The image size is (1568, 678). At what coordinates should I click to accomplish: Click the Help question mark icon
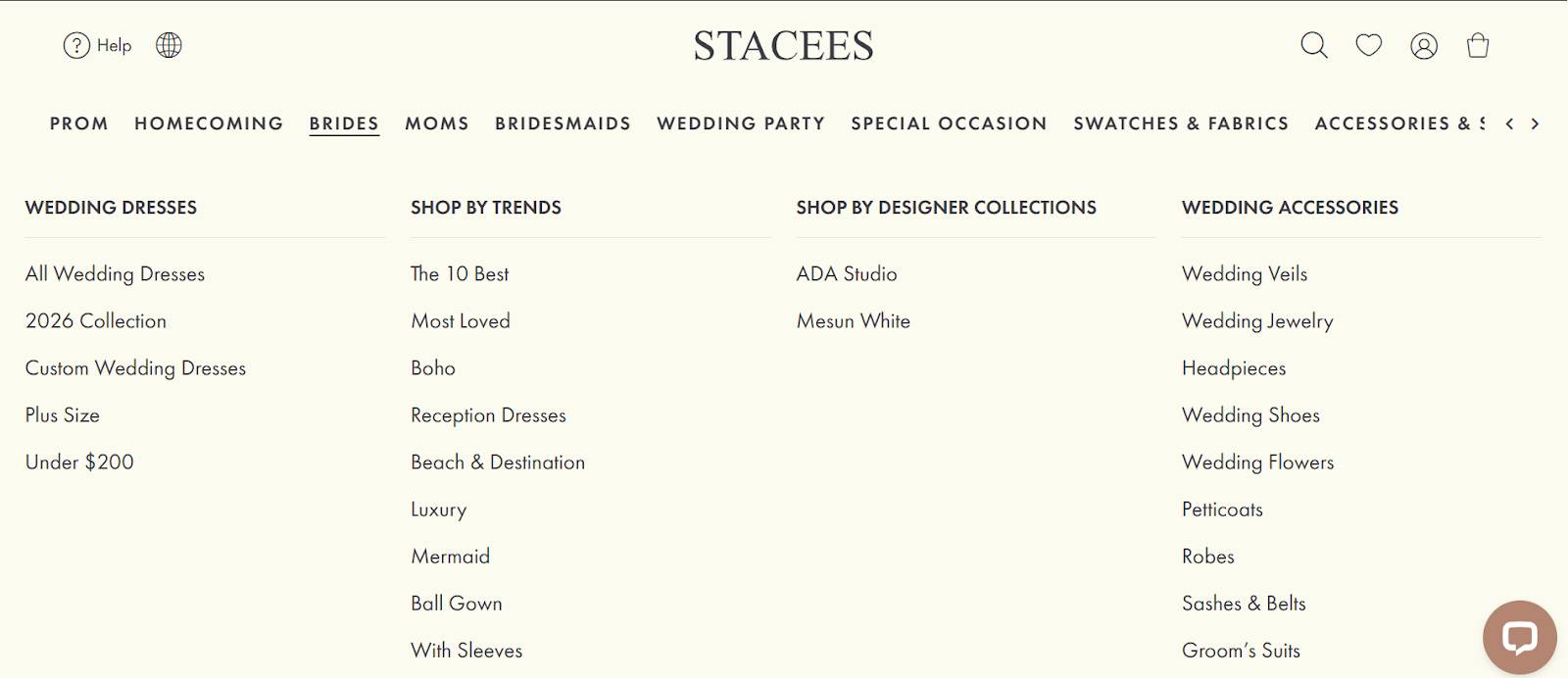[x=76, y=45]
